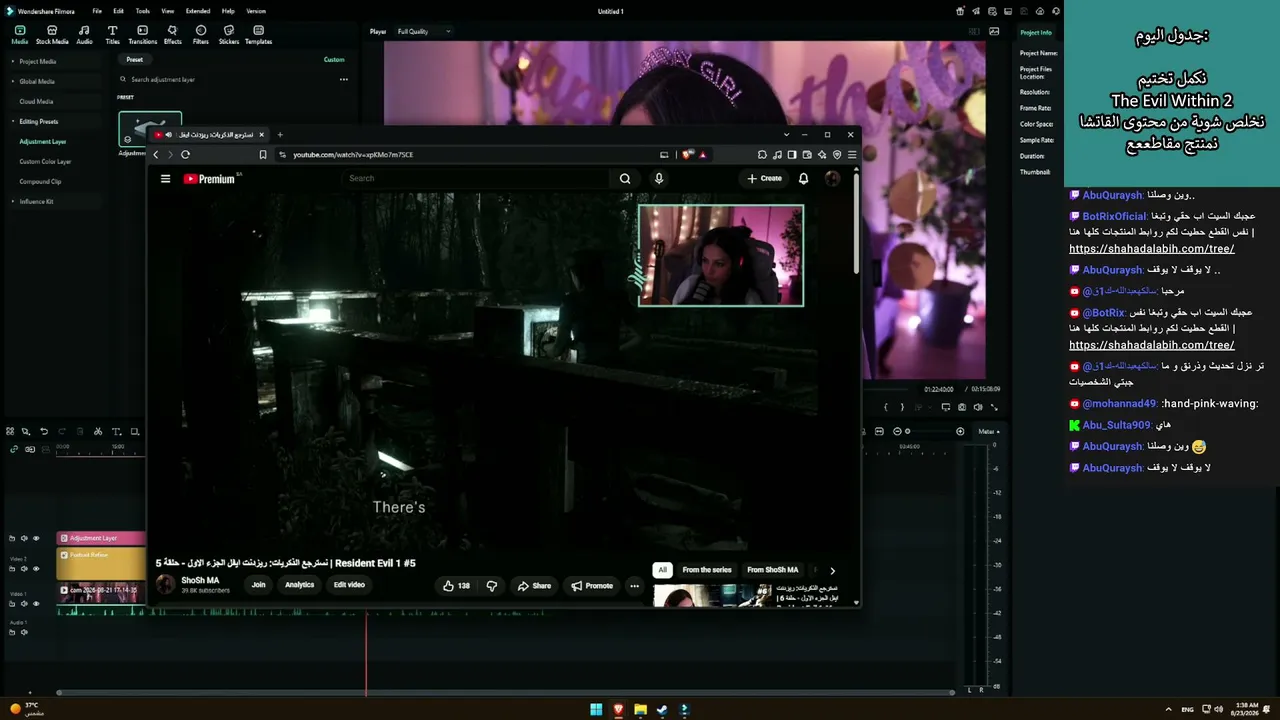The width and height of the screenshot is (1280, 720).
Task: Click the YouTube like button with 138
Action: pyautogui.click(x=456, y=586)
